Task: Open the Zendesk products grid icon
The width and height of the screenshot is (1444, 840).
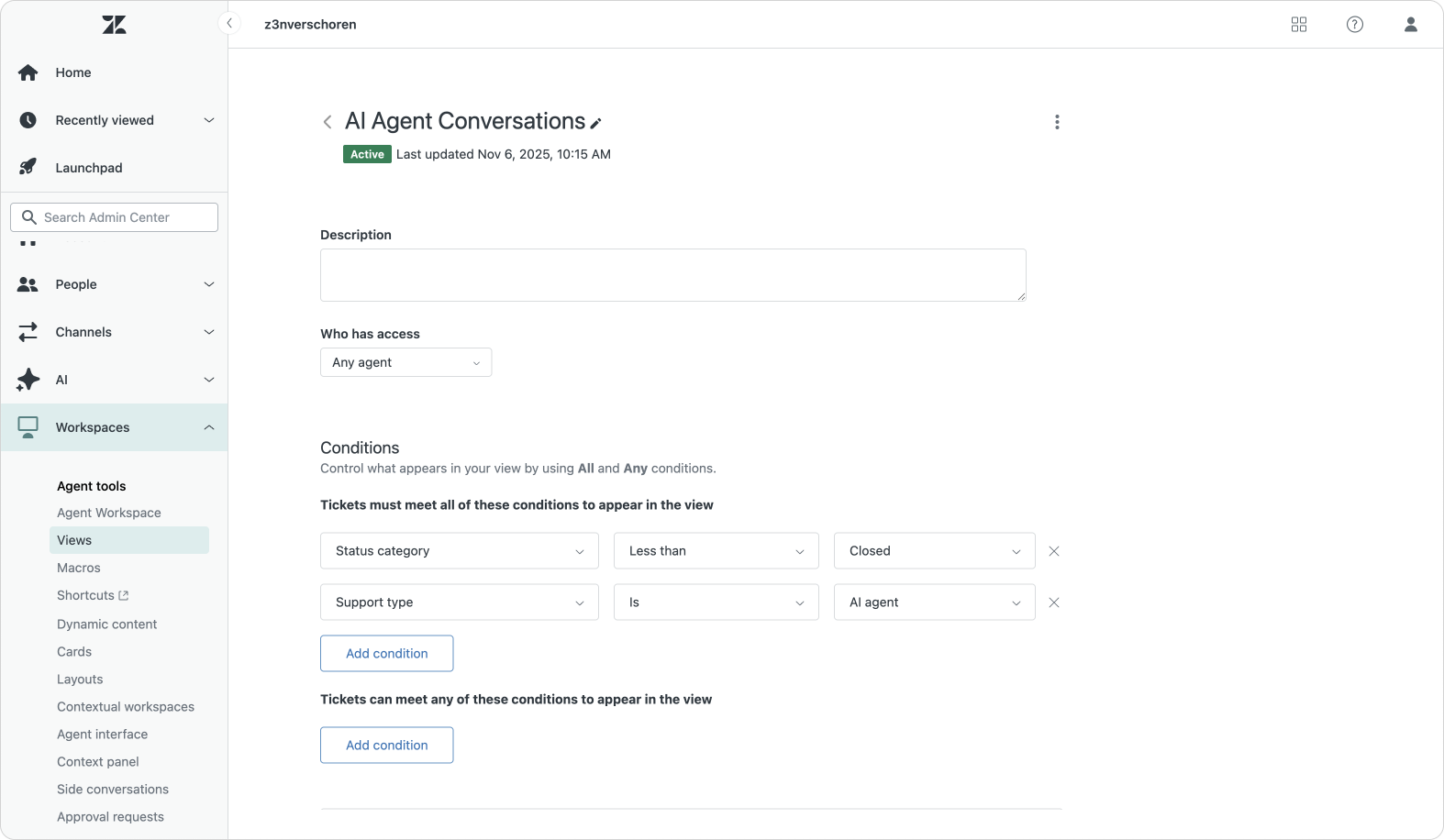Action: coord(1298,25)
